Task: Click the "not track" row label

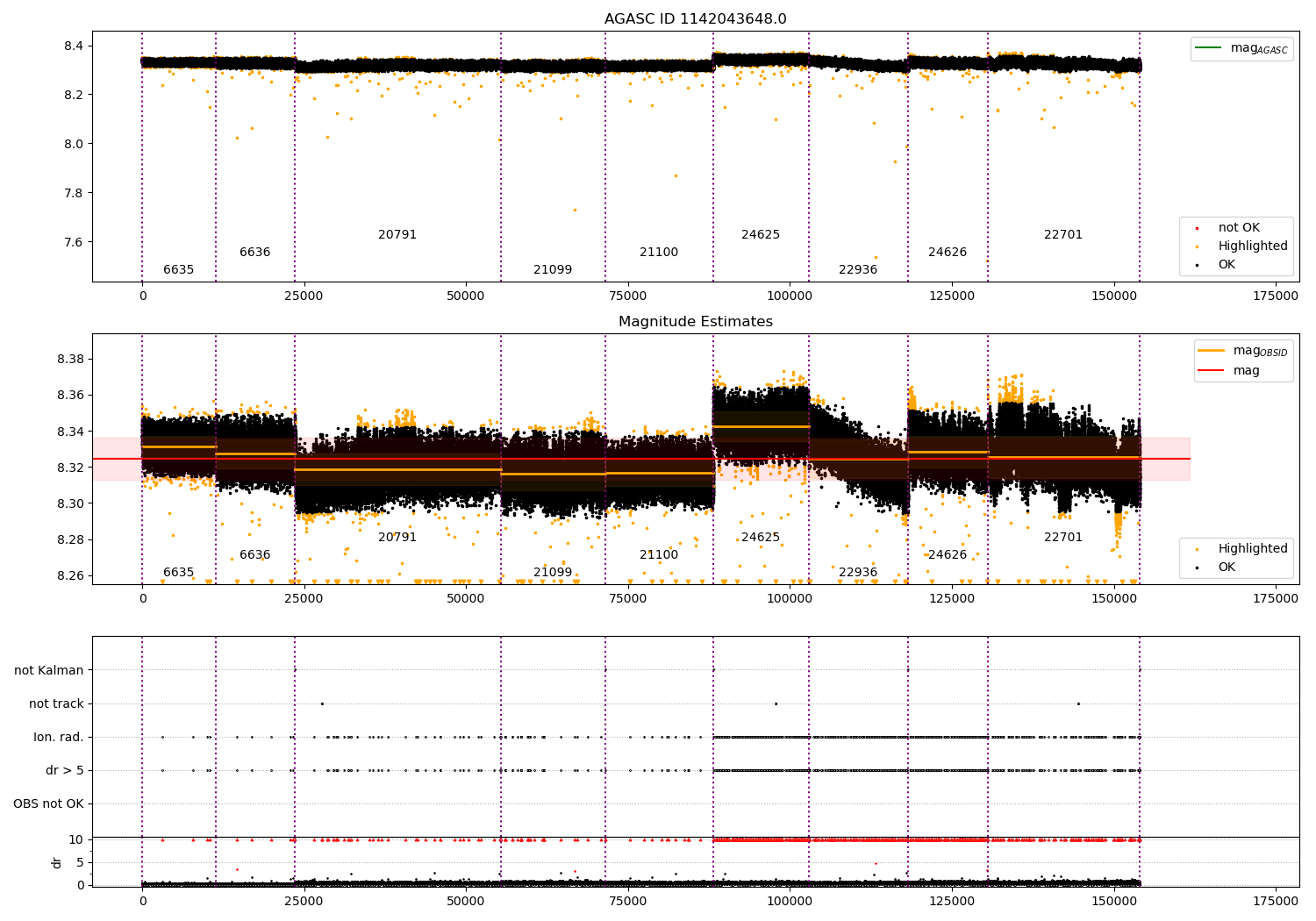Action: (x=56, y=704)
